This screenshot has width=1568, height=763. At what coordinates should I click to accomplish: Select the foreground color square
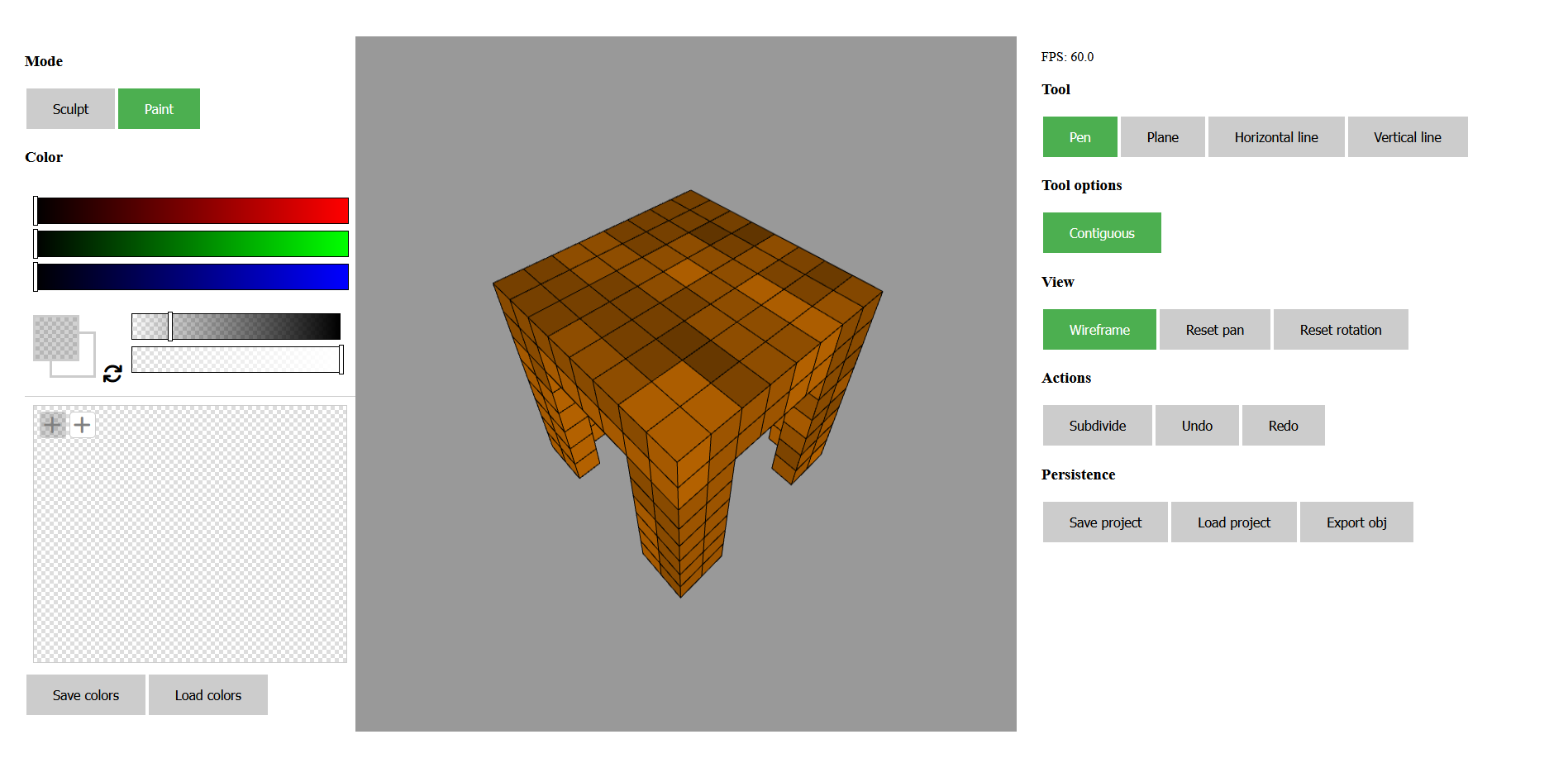pos(55,337)
